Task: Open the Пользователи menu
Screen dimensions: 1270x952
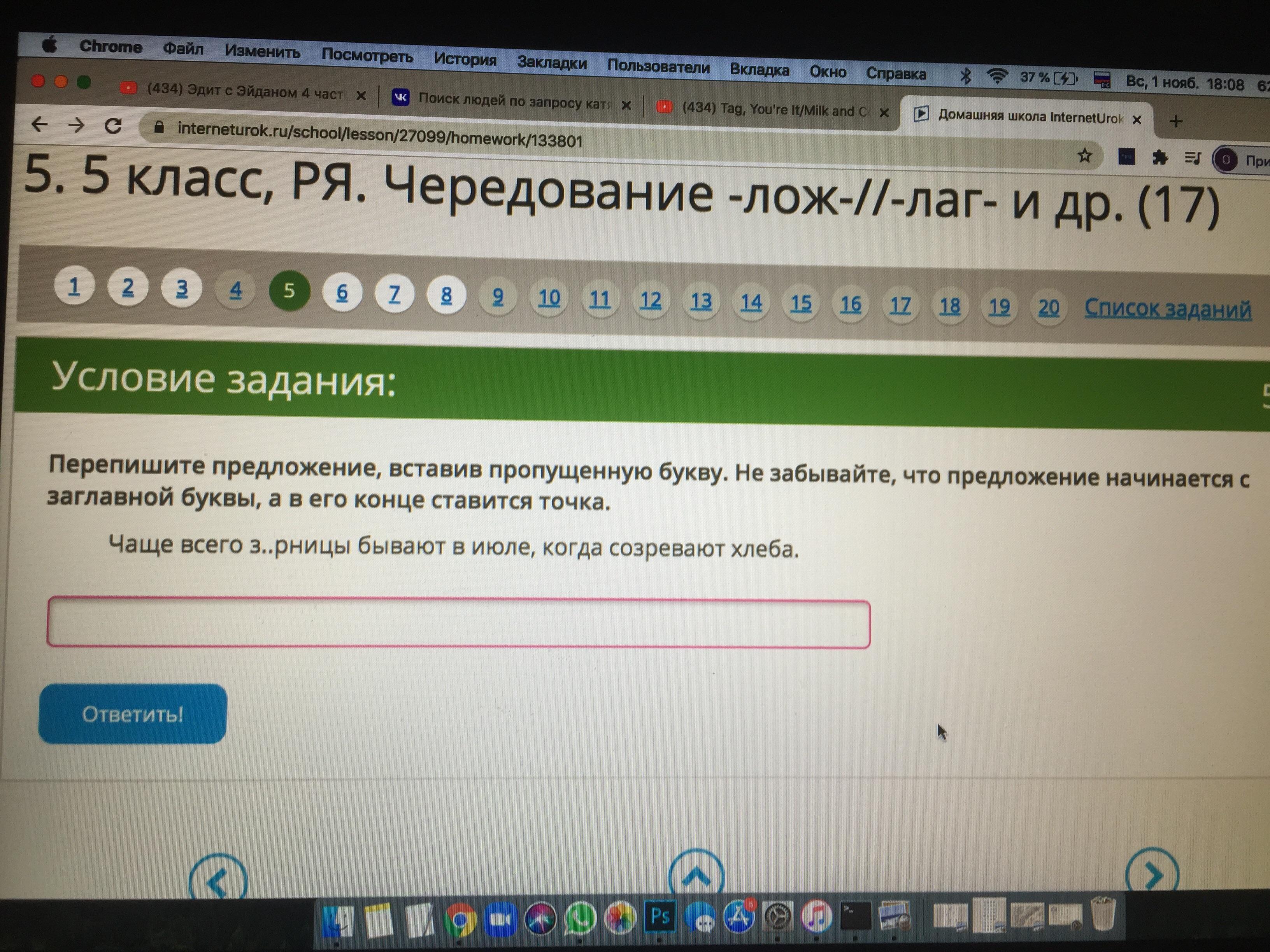Action: click(658, 66)
